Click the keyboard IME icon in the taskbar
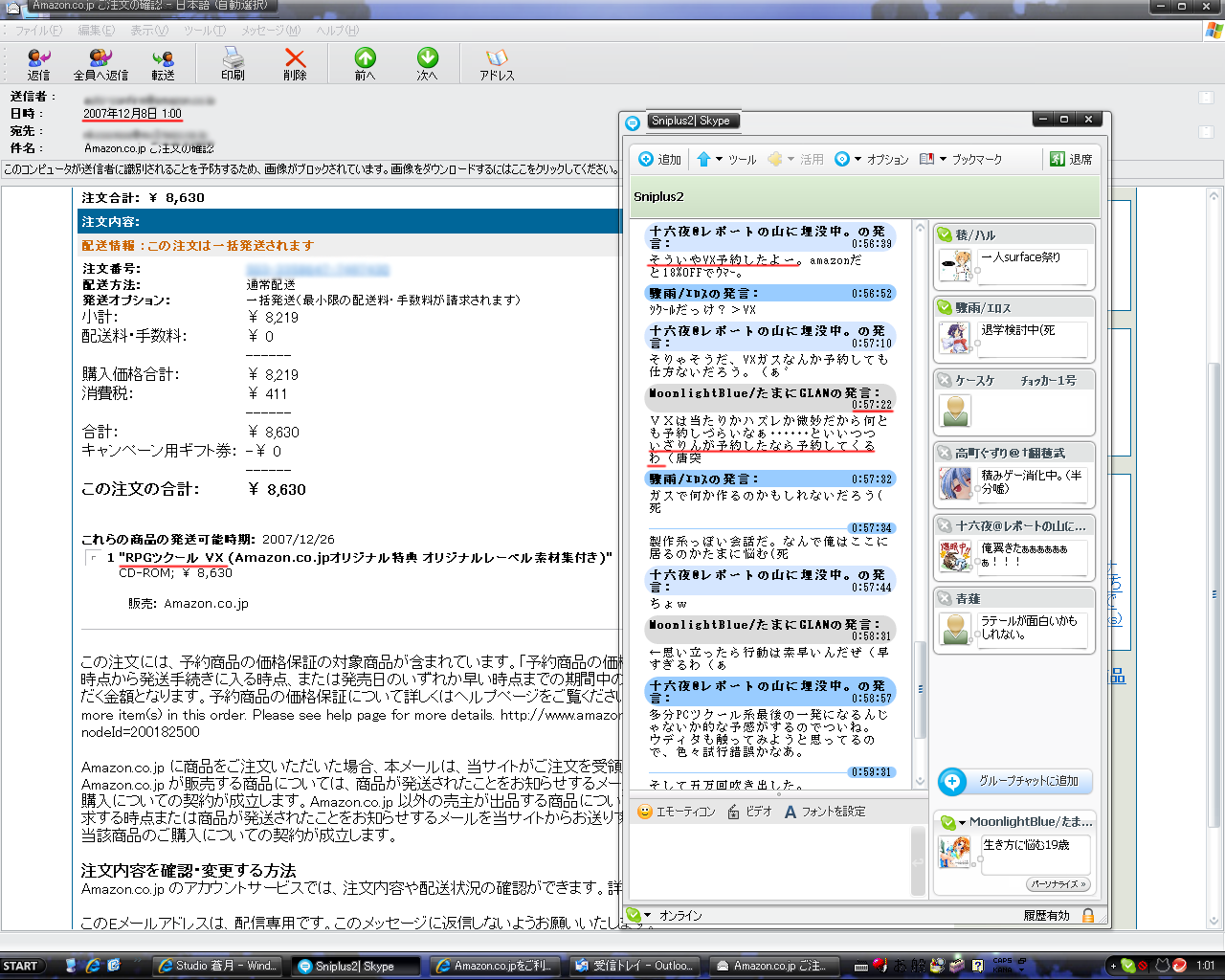The height and width of the screenshot is (980, 1225). (x=862, y=966)
